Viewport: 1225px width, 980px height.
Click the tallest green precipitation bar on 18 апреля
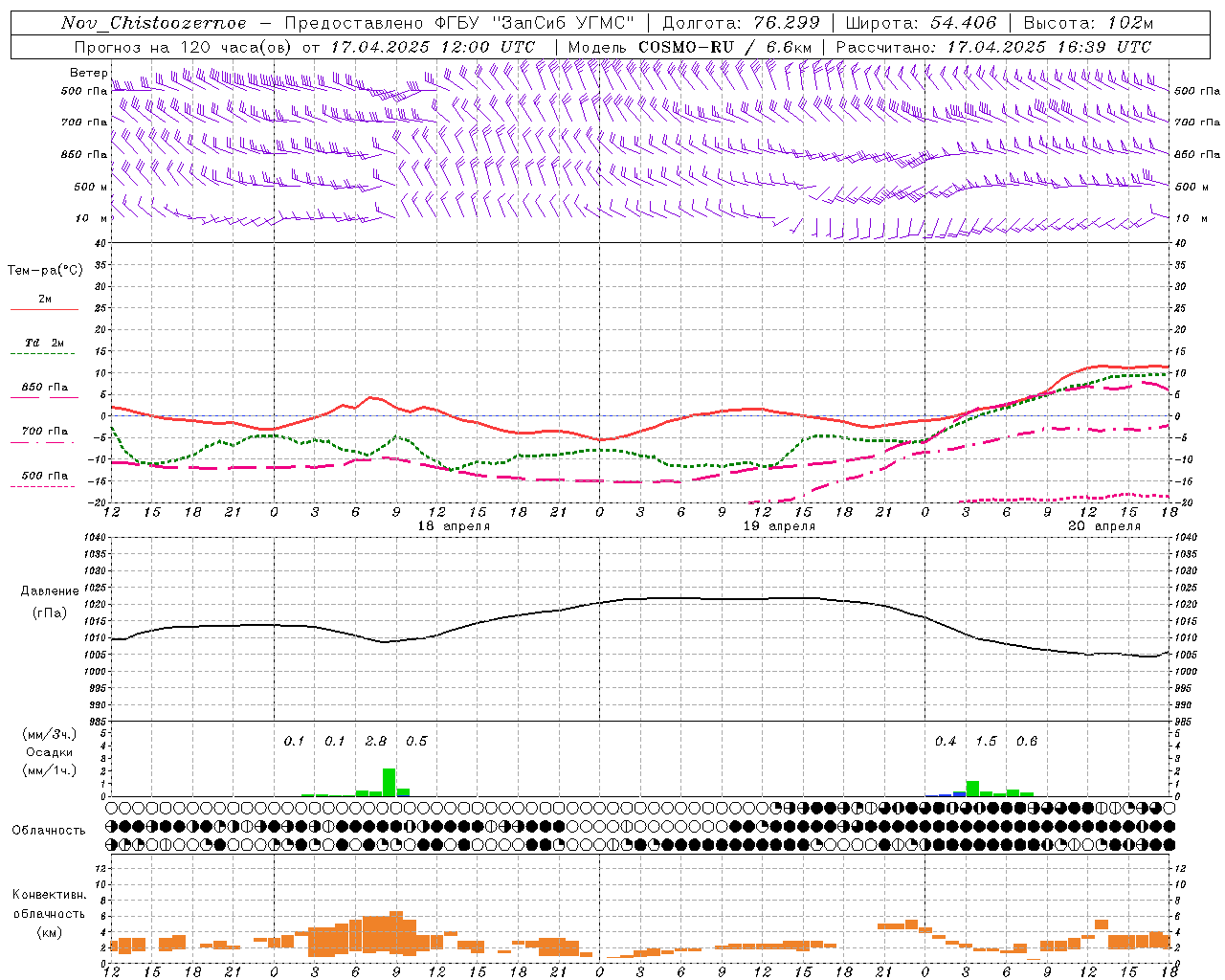[x=390, y=782]
